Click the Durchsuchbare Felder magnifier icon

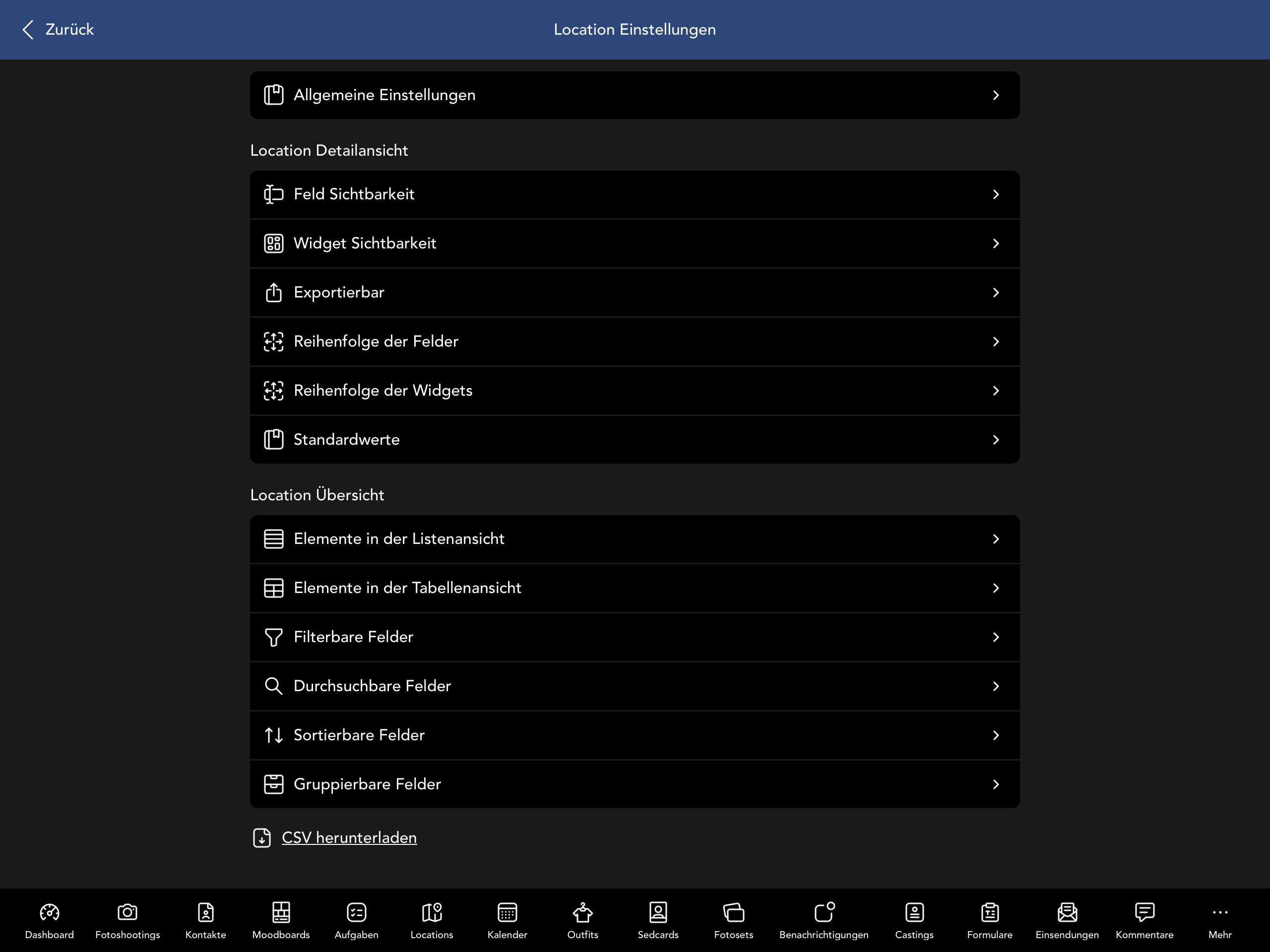(x=273, y=686)
